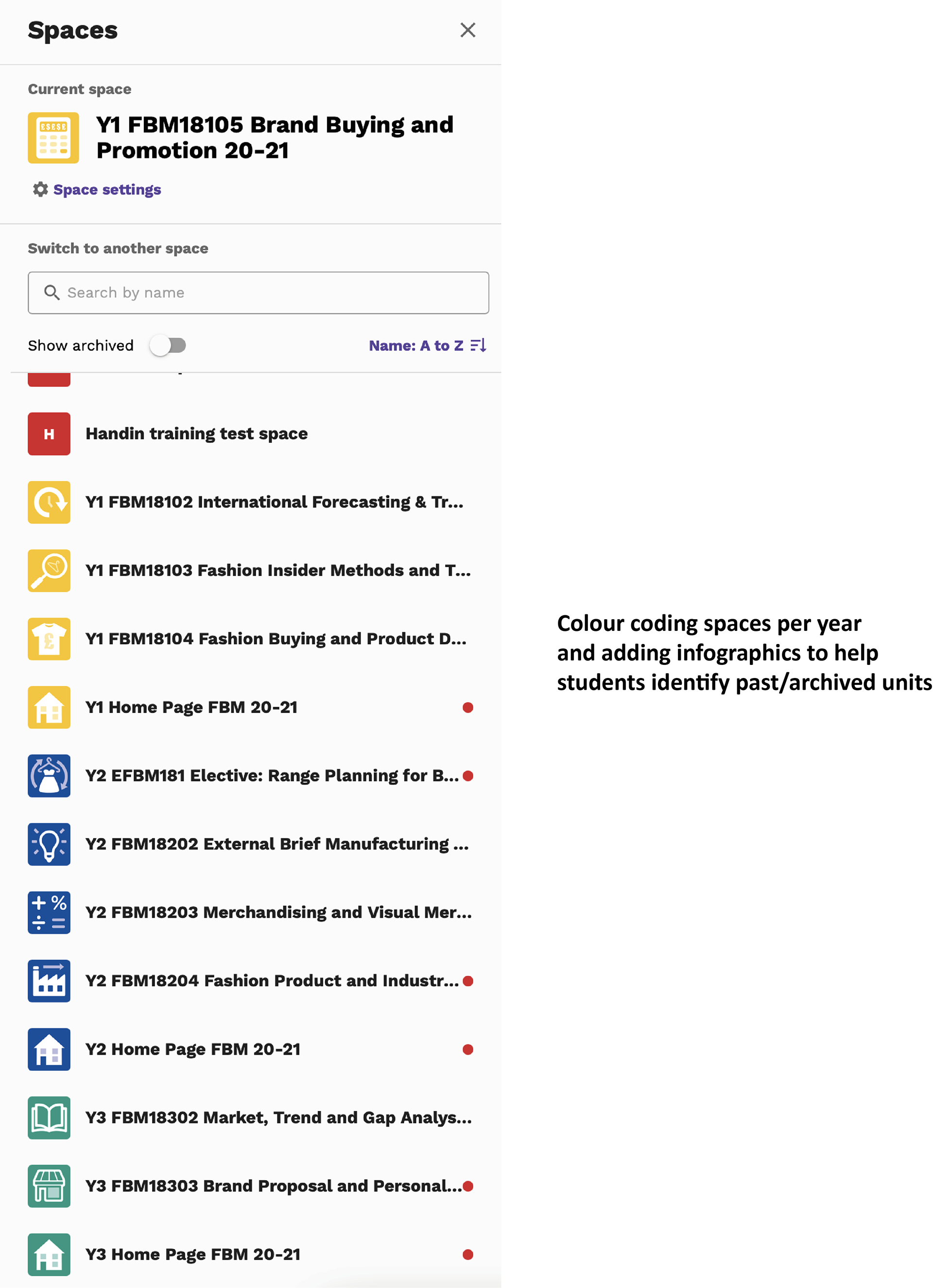Open Y1 FBM18102 International Forecasting space
The width and height of the screenshot is (933, 1288).
click(274, 503)
